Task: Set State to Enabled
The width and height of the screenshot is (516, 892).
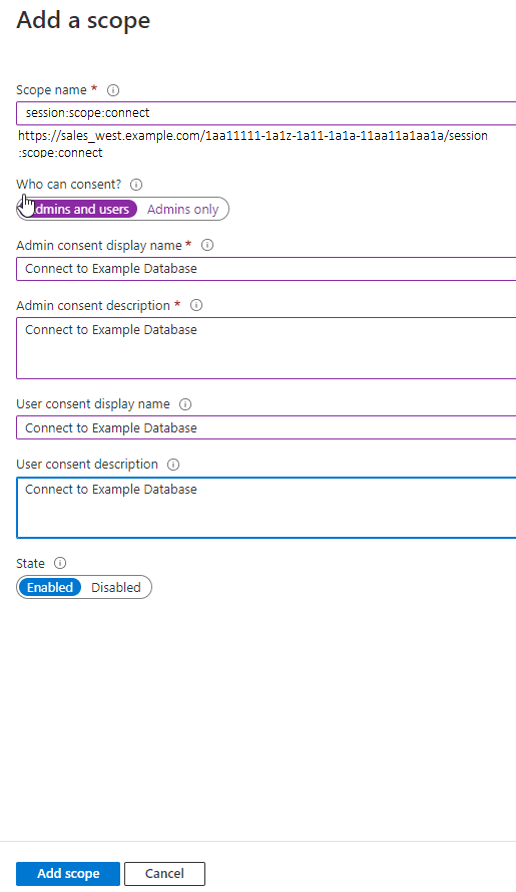Action: click(50, 587)
